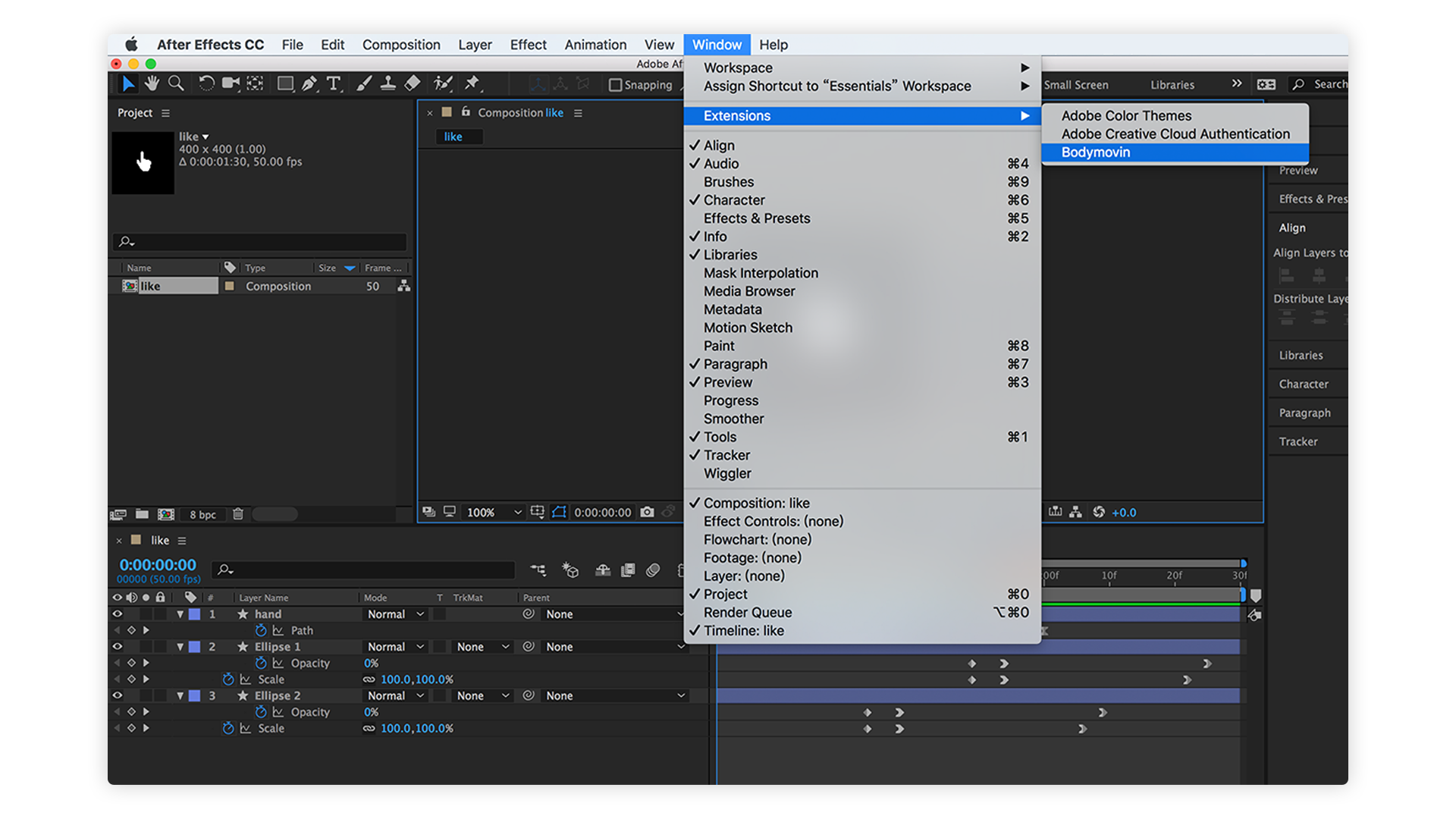Select the Eraser tool
The height and width of the screenshot is (819, 1456).
pos(413,83)
